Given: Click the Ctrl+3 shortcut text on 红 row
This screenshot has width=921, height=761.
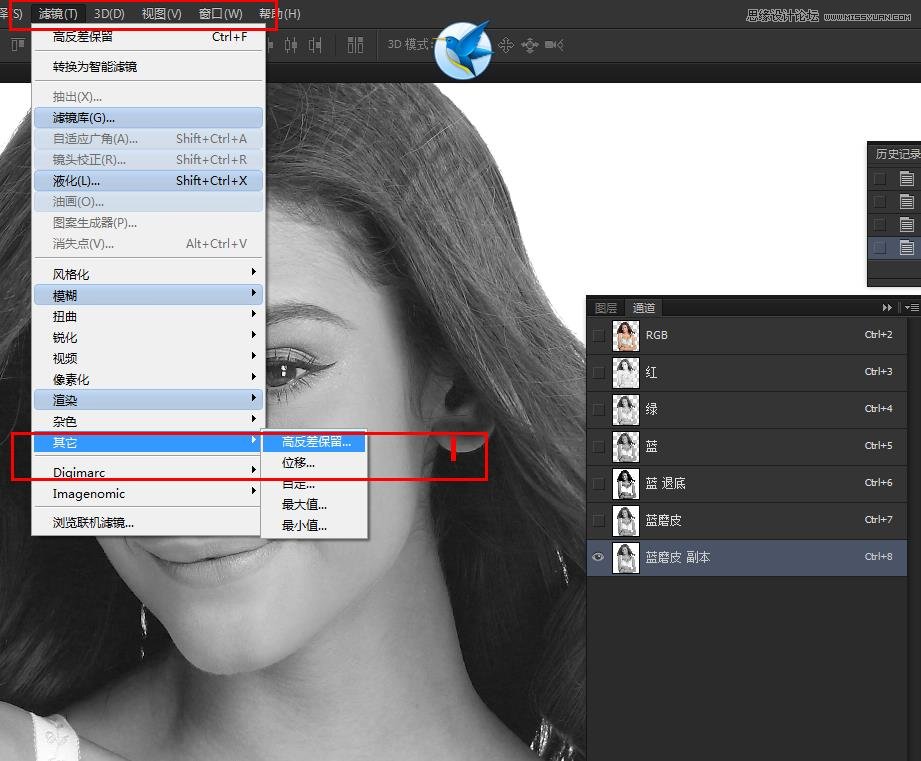Looking at the screenshot, I should (878, 372).
